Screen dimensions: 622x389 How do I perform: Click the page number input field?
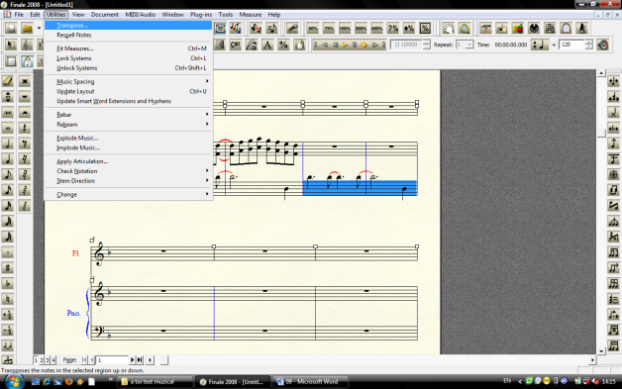pos(112,360)
